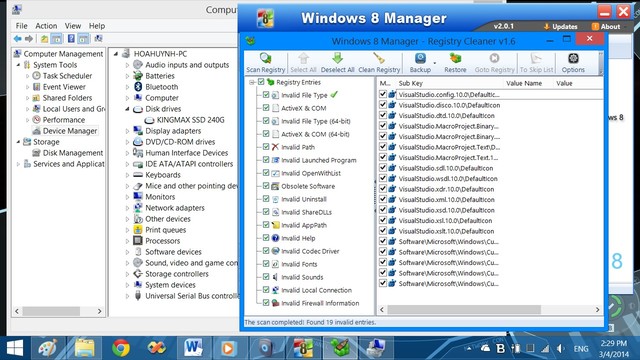Viewport: 640px width, 360px height.
Task: Toggle Obsolete Software checkbox
Action: [266, 186]
